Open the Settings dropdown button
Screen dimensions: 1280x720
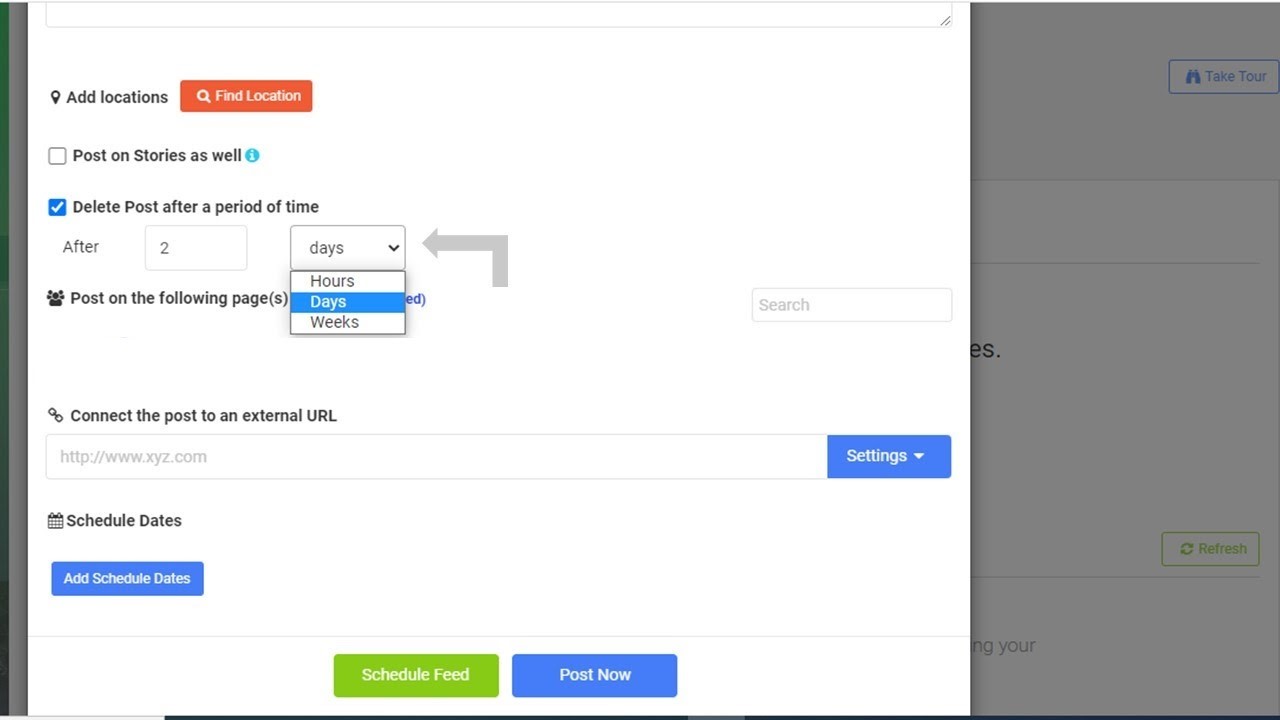click(x=888, y=456)
